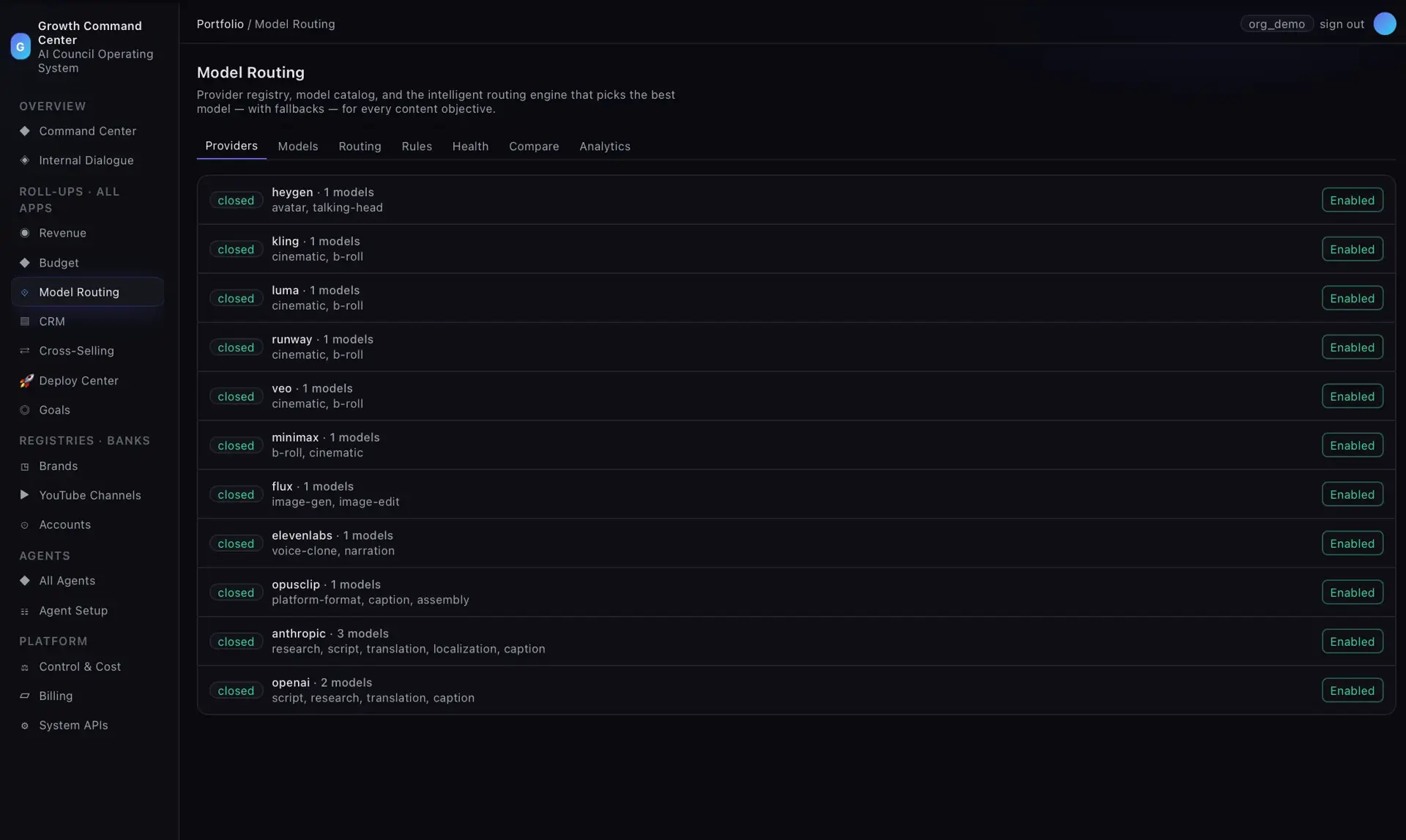Disable the anthropic provider Enabled button
Image resolution: width=1406 pixels, height=840 pixels.
point(1352,642)
